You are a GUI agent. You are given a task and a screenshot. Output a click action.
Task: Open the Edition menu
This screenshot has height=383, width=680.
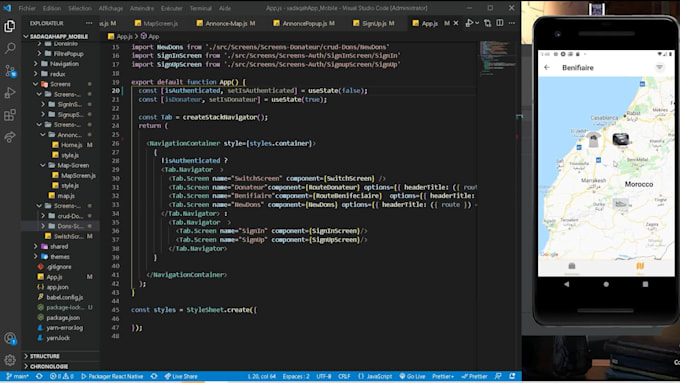52,8
